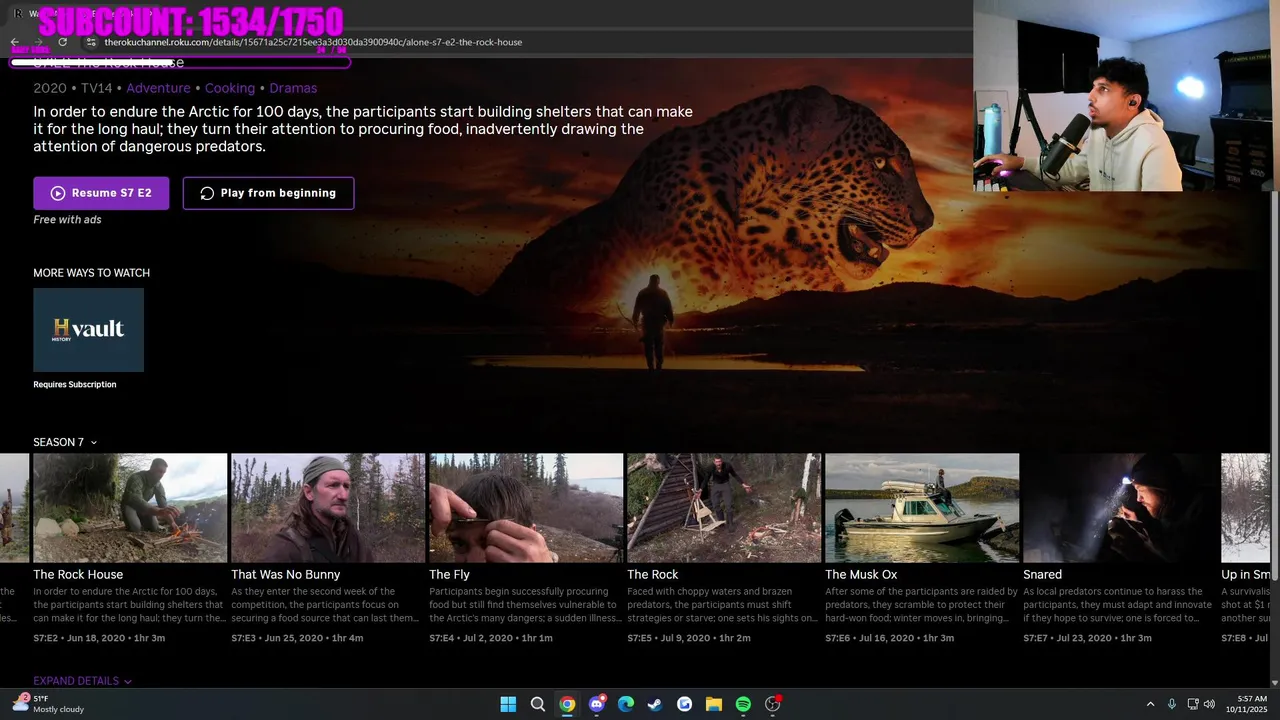
Task: Click the microphone tray icon
Action: click(x=1172, y=704)
